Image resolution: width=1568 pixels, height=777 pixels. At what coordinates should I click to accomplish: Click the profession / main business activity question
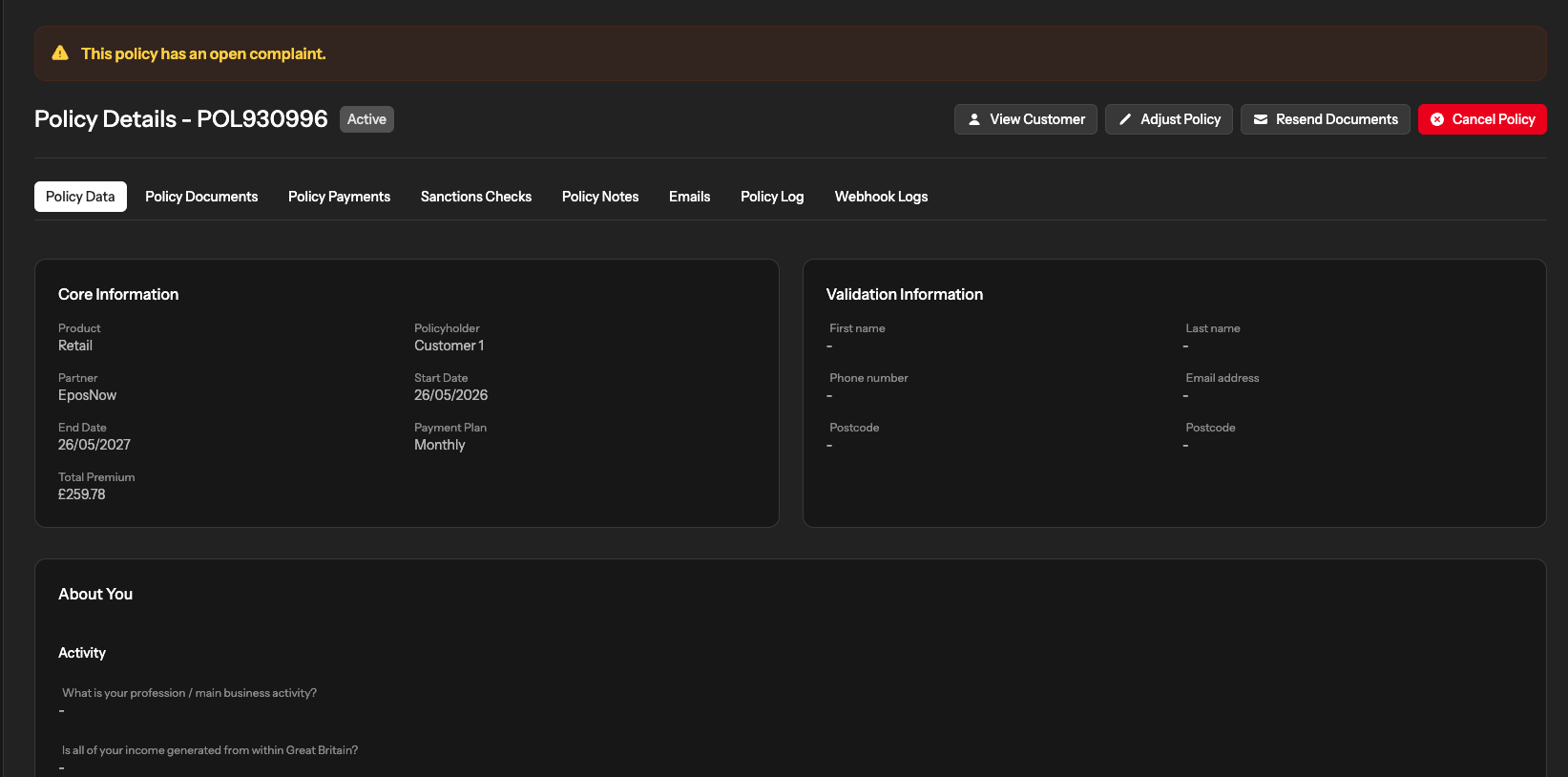pyautogui.click(x=189, y=693)
